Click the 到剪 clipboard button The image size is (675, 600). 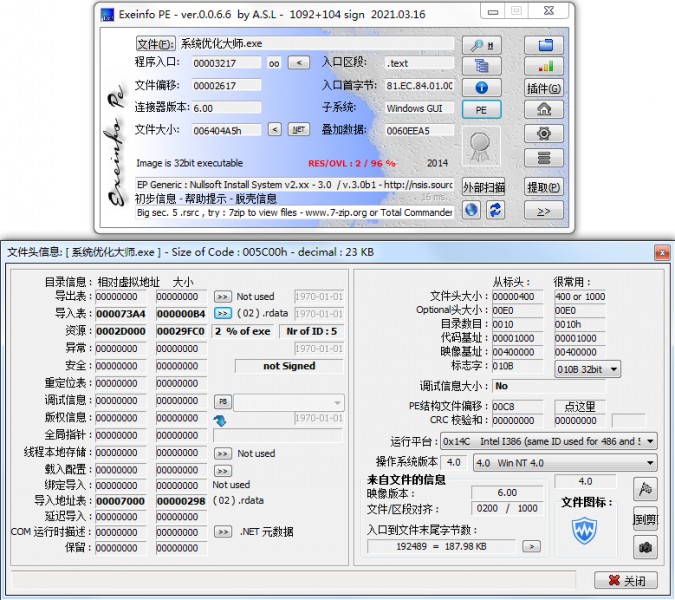[645, 520]
